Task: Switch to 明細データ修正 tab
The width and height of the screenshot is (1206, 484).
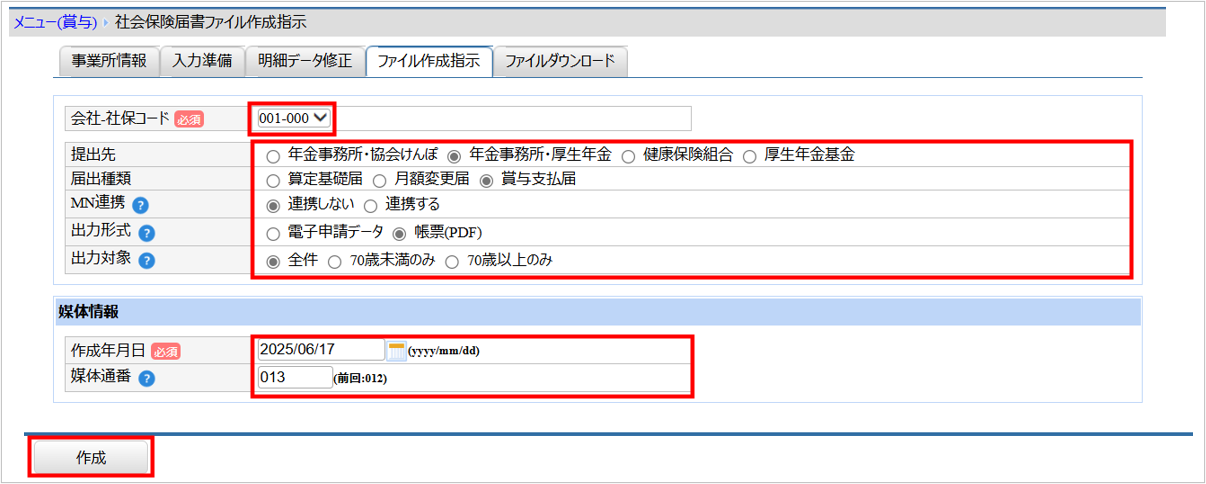Action: (x=304, y=62)
